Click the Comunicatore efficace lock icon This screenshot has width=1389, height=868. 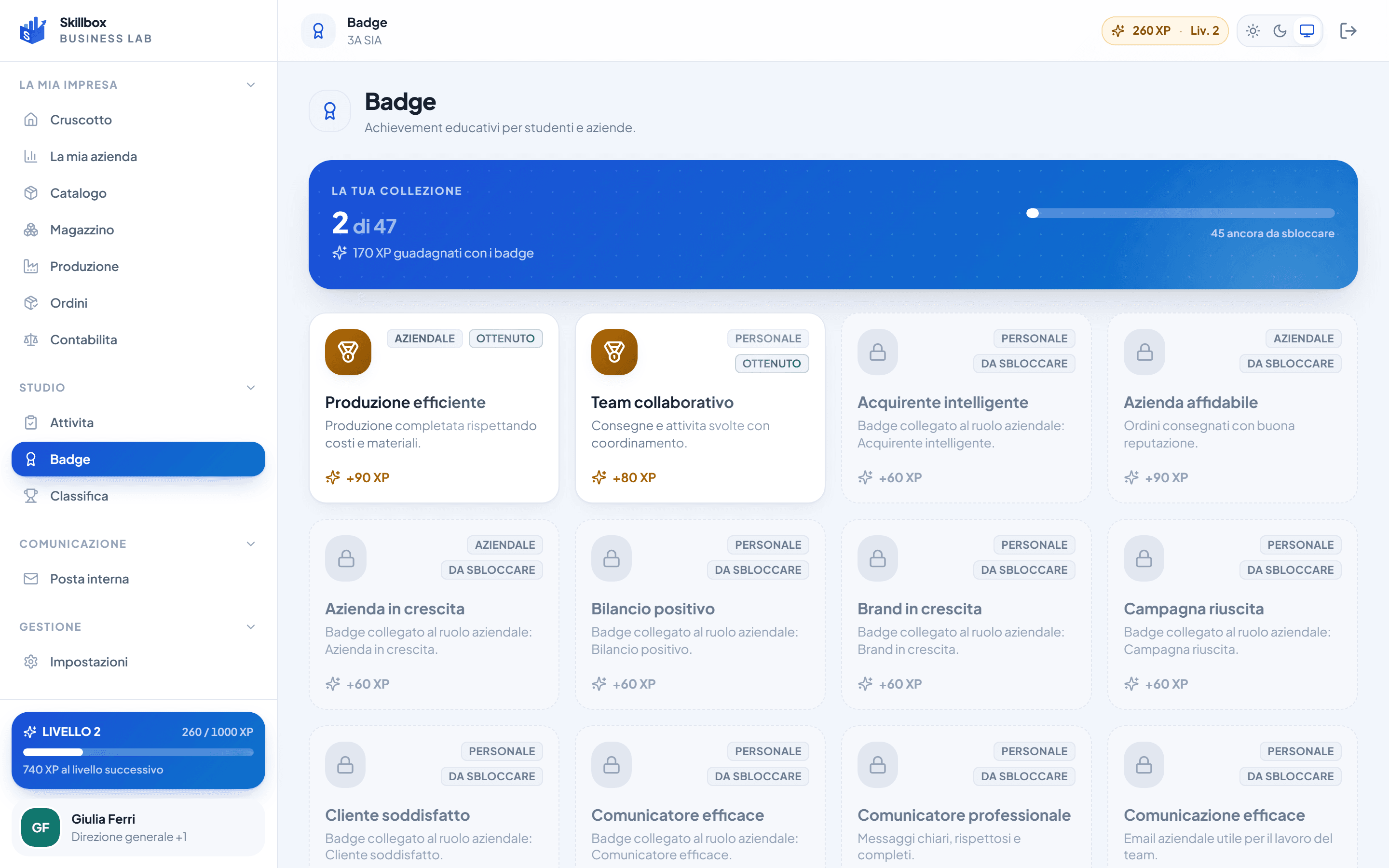coord(611,765)
